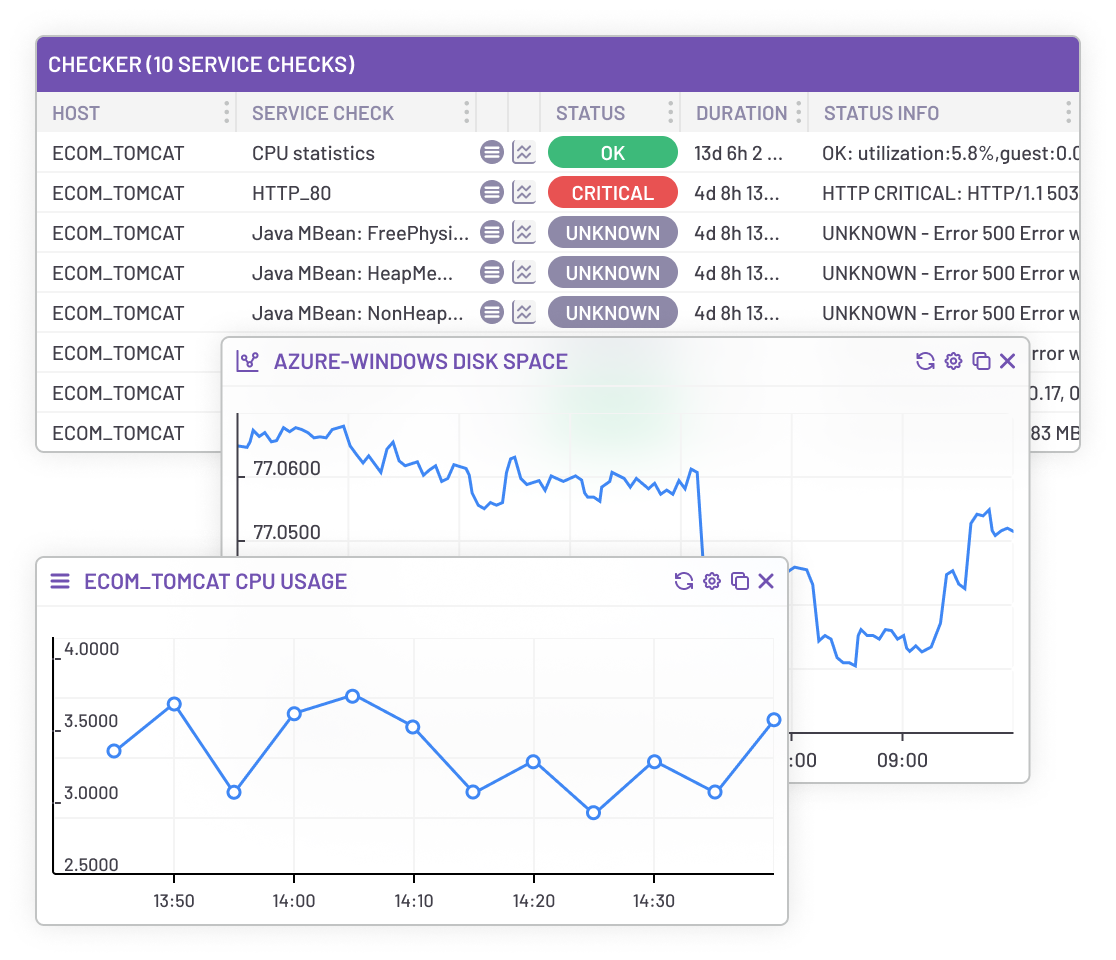Open the action menu for HTTP_80 service
This screenshot has height=960, width=1116.
pyautogui.click(x=491, y=192)
